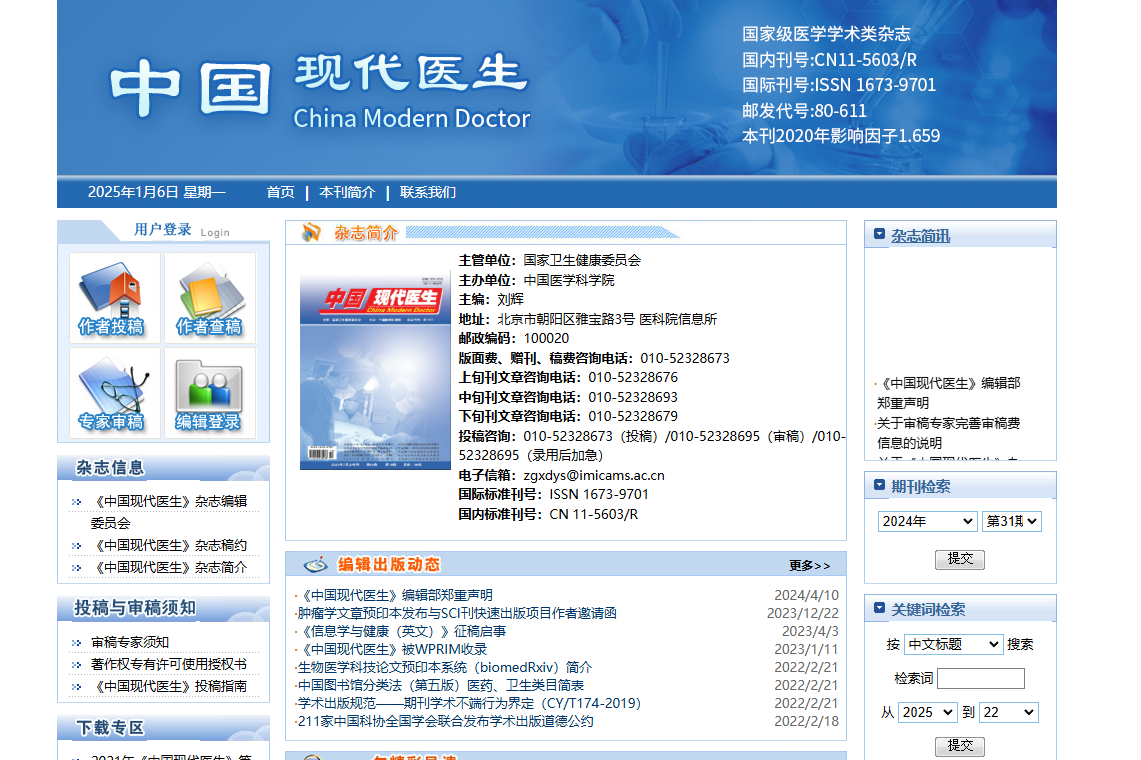The height and width of the screenshot is (760, 1141).
Task: Click the 邮政编码 100020 line
Action: 514,339
